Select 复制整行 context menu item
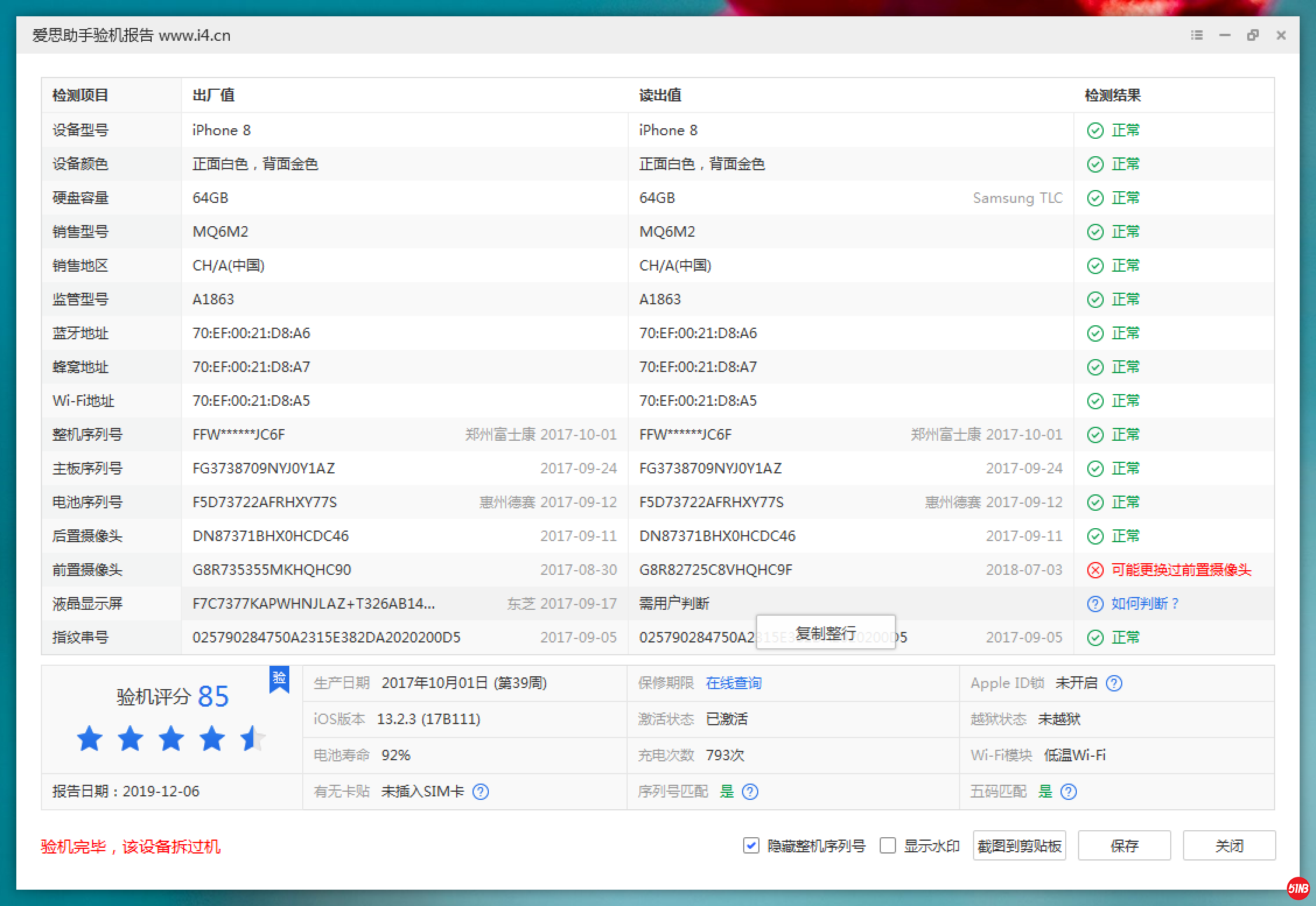 pyautogui.click(x=825, y=633)
